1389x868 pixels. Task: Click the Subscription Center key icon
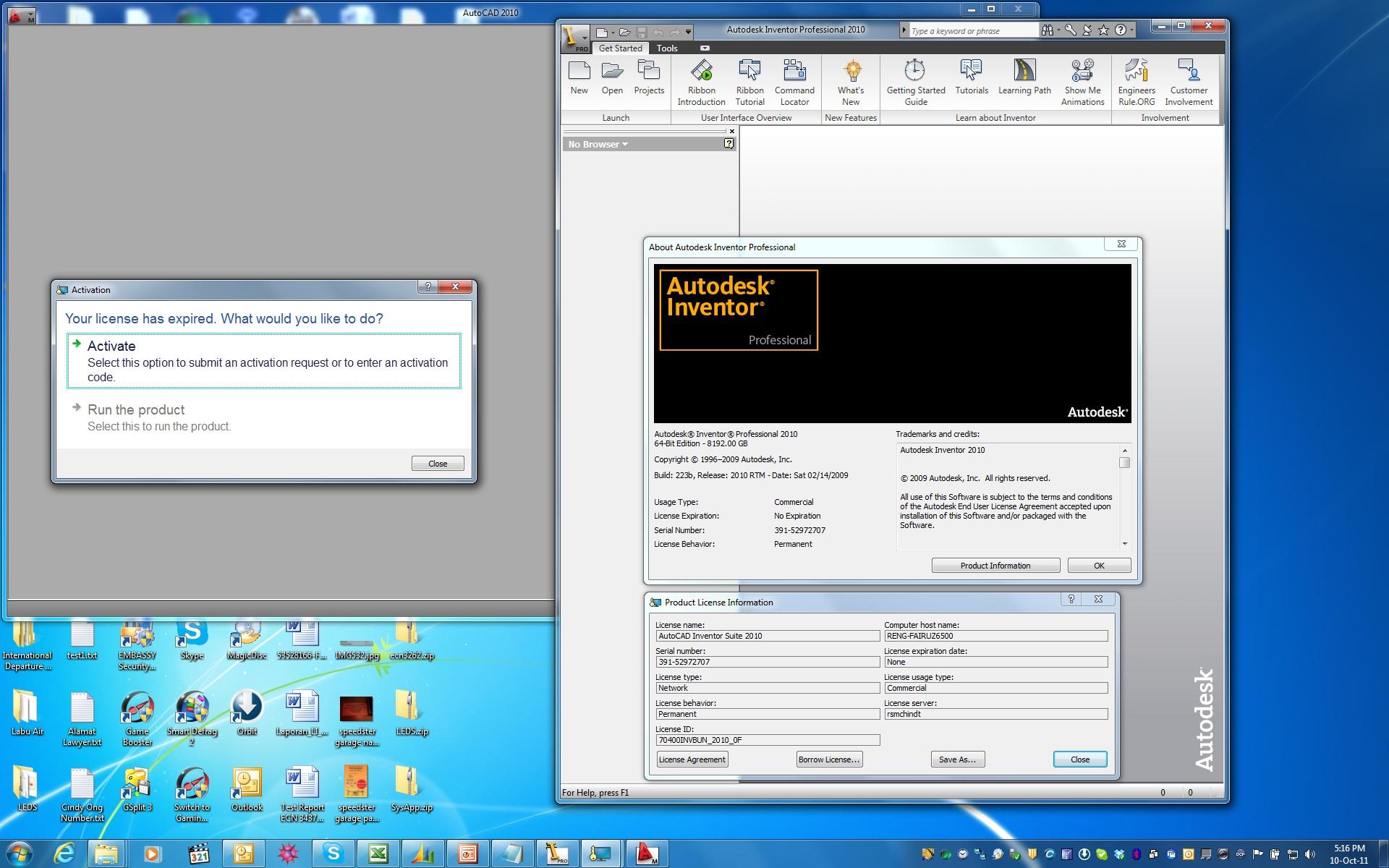(x=1070, y=30)
